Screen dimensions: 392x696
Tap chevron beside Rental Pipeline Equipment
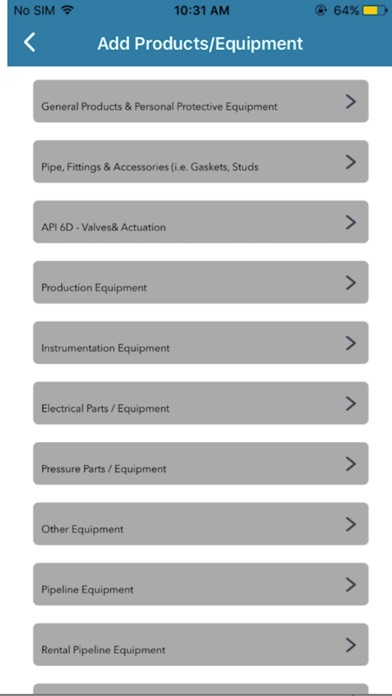(x=351, y=645)
